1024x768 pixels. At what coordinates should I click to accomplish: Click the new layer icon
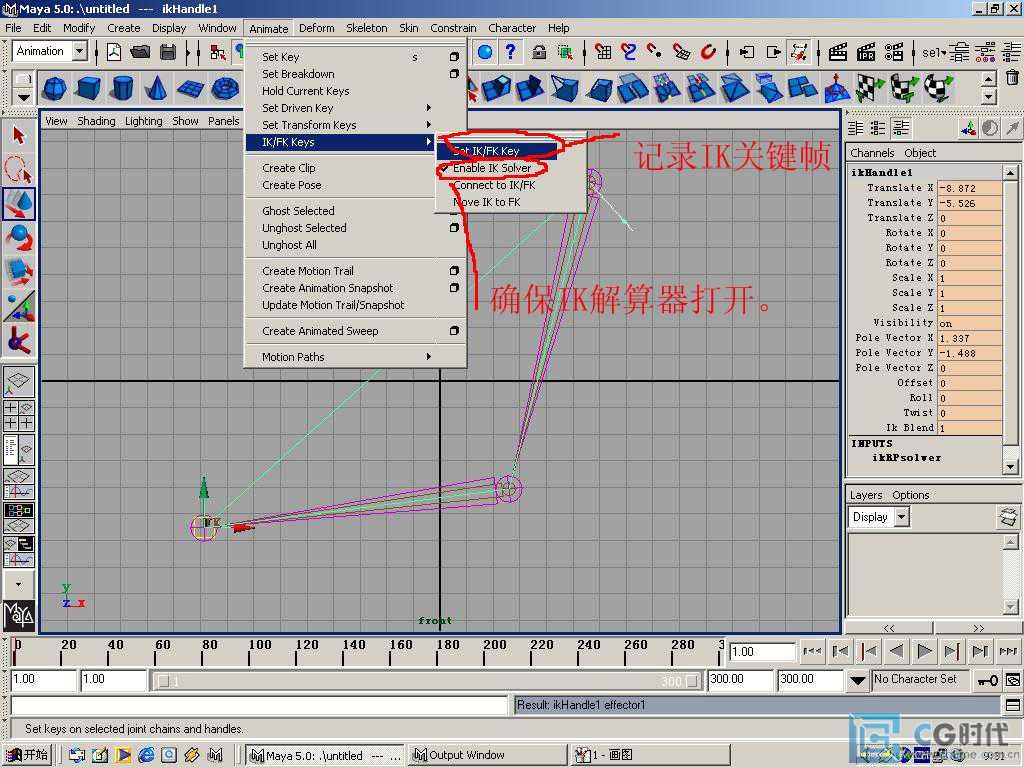(1008, 517)
